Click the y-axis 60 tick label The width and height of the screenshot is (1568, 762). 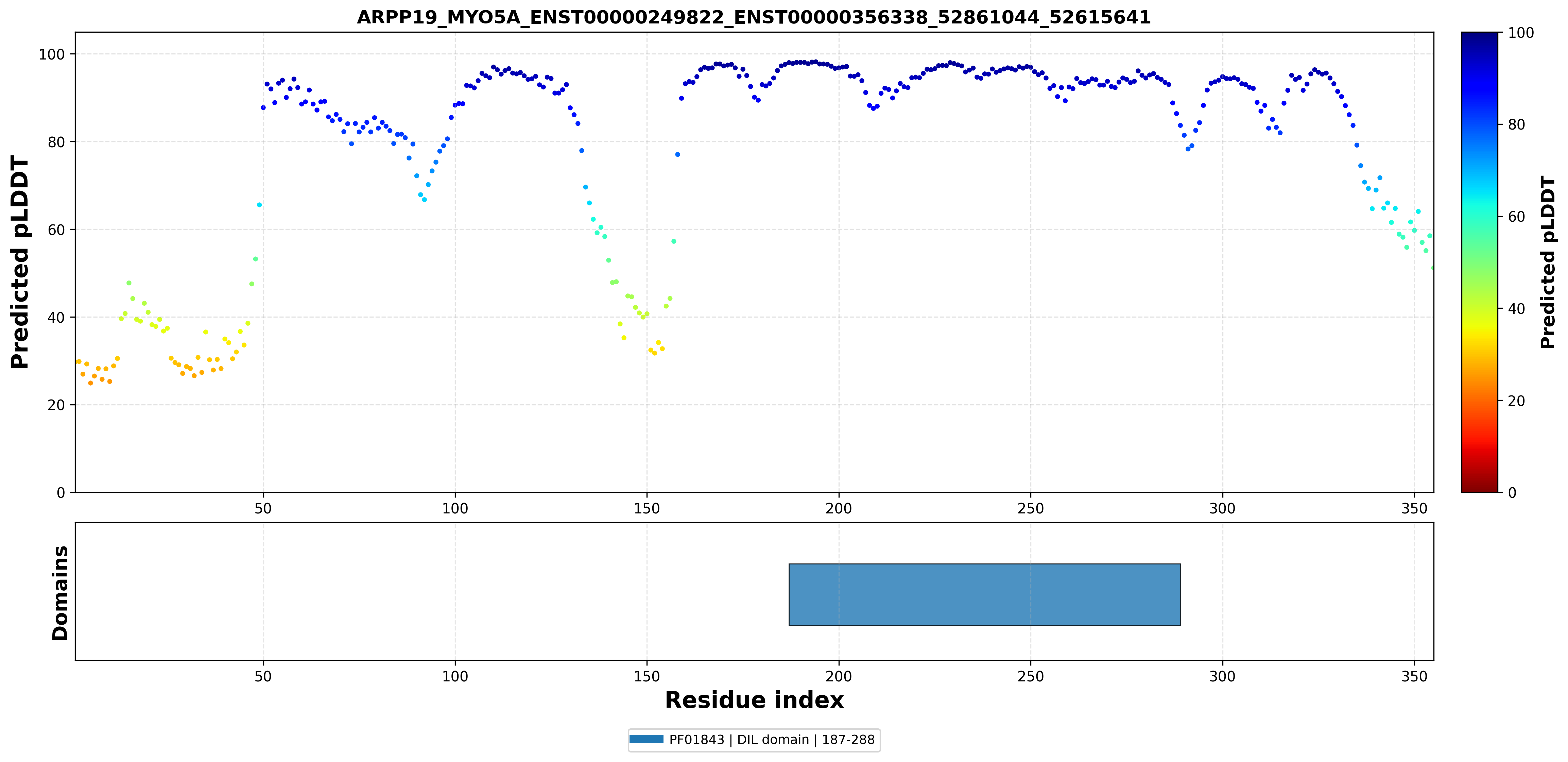point(56,230)
